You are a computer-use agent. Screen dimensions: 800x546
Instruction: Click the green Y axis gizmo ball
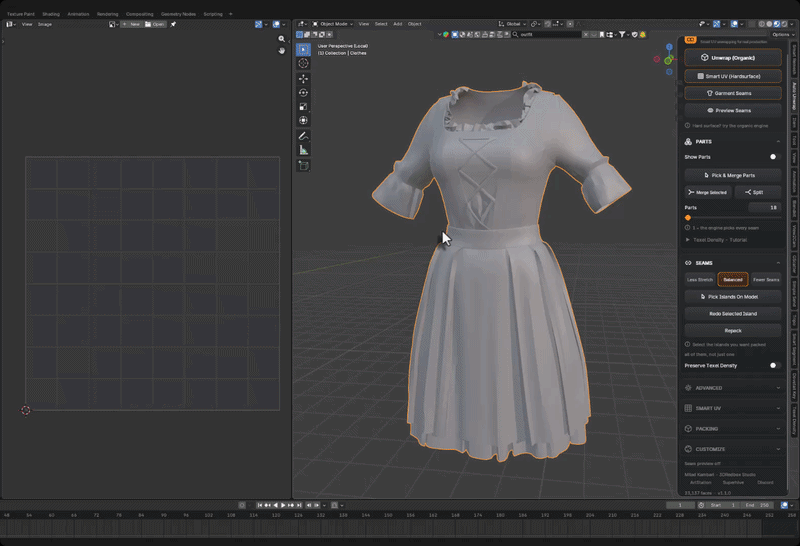pos(668,61)
